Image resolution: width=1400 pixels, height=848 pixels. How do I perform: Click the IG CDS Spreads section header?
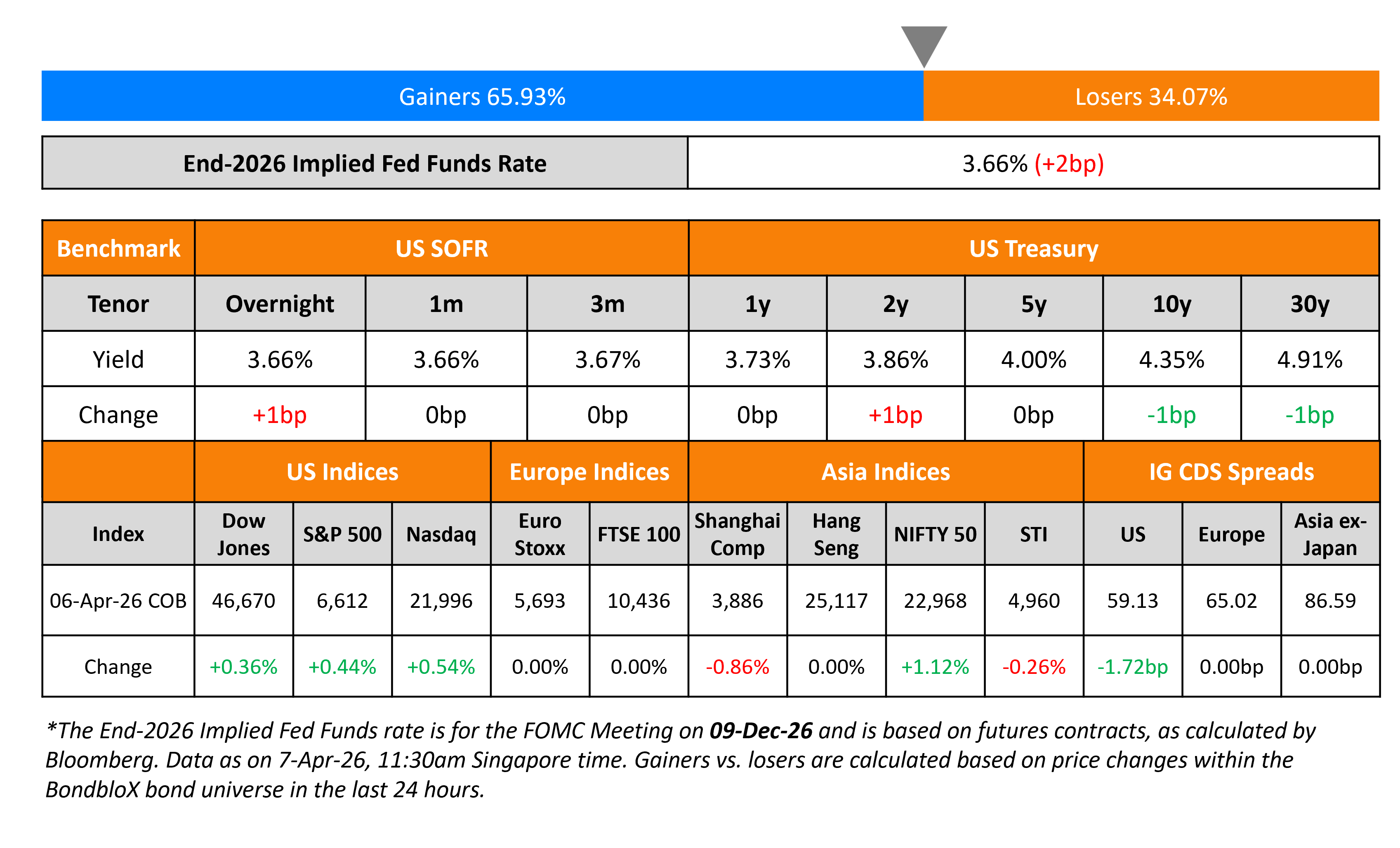(1231, 472)
